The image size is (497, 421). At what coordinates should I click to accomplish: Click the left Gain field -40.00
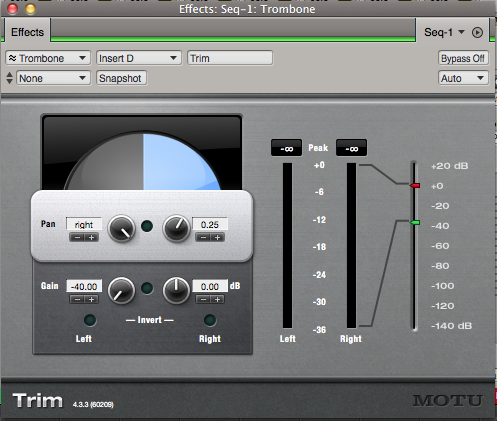84,286
